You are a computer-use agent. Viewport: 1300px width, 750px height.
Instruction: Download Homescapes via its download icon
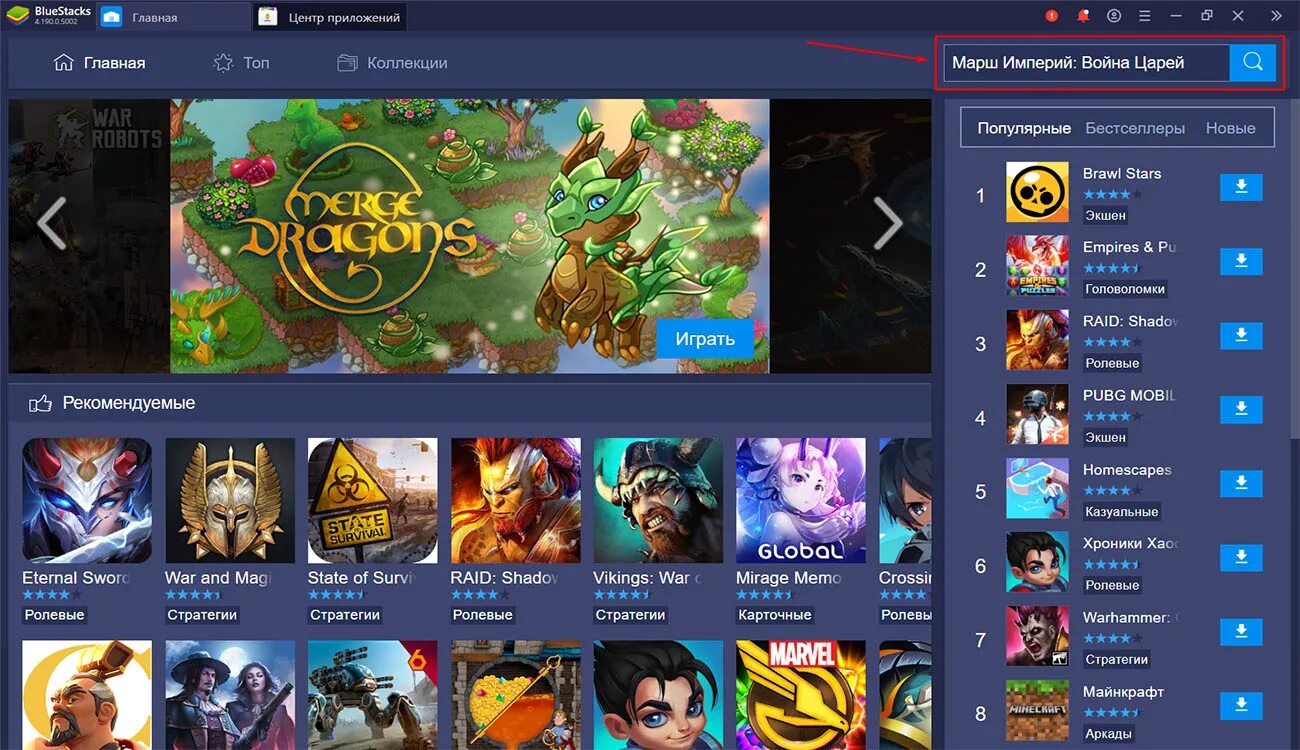coord(1241,483)
